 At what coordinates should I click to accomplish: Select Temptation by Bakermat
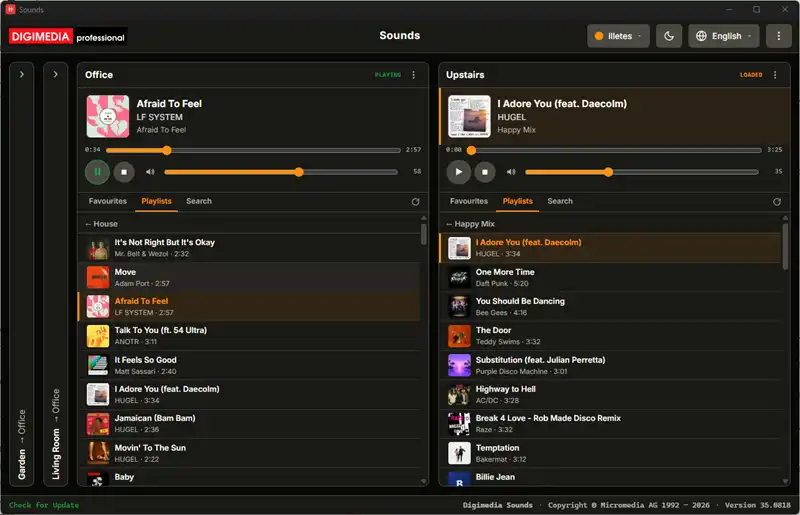click(x=610, y=453)
